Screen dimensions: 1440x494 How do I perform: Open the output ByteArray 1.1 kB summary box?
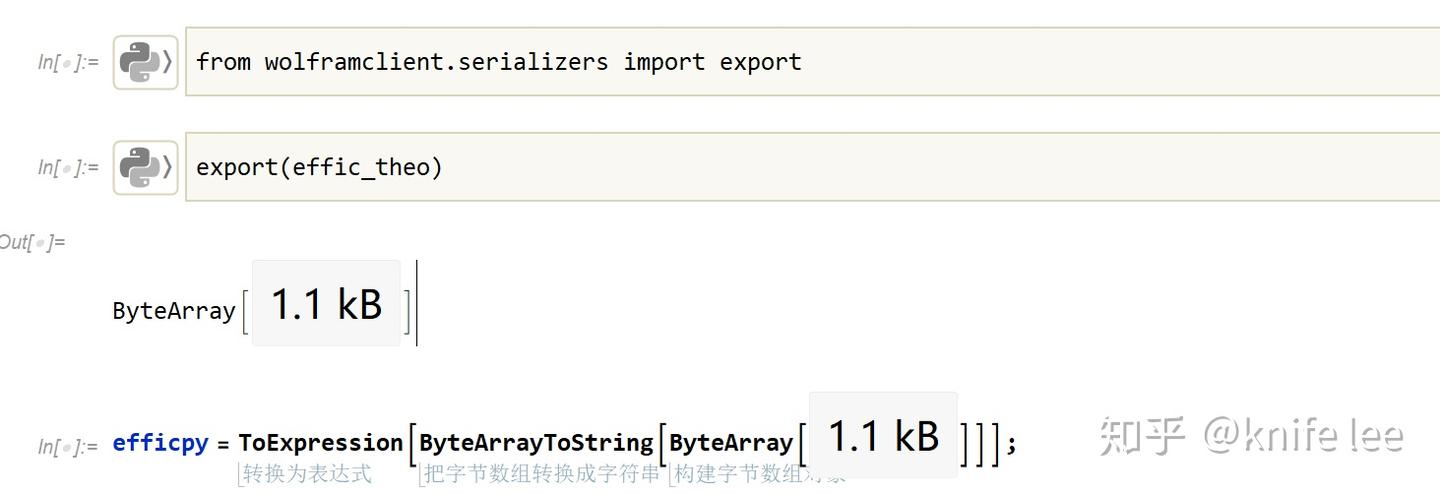pyautogui.click(x=326, y=304)
